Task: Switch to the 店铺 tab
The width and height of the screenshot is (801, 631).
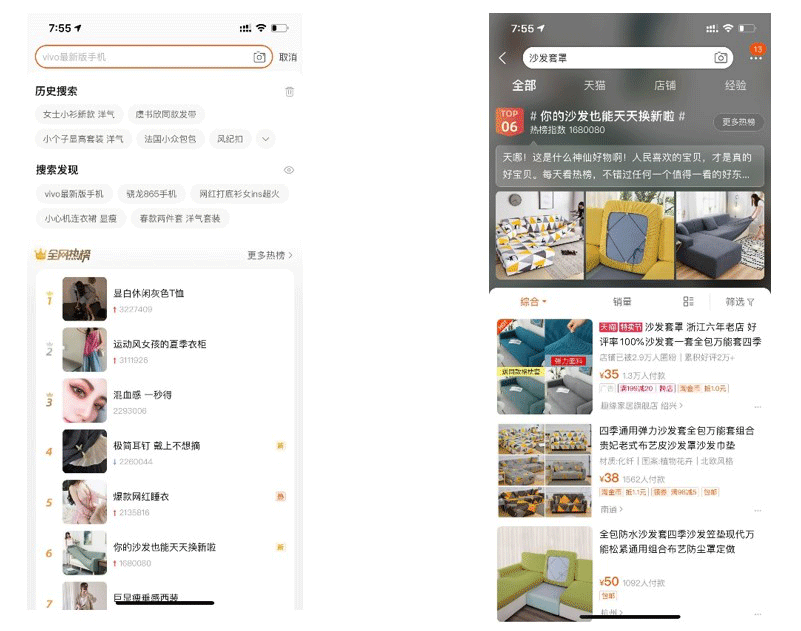Action: click(x=665, y=85)
